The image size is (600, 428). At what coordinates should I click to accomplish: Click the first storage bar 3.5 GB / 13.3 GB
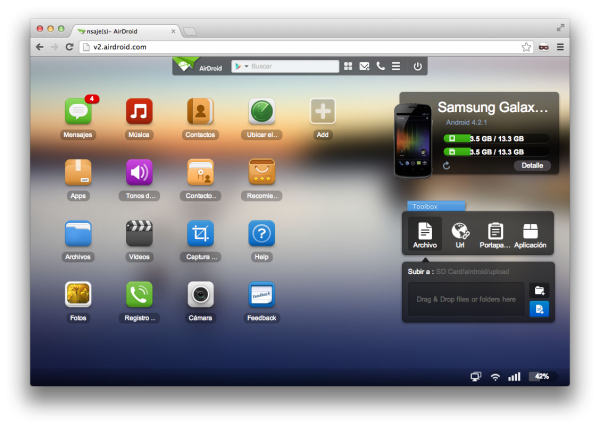[x=496, y=138]
